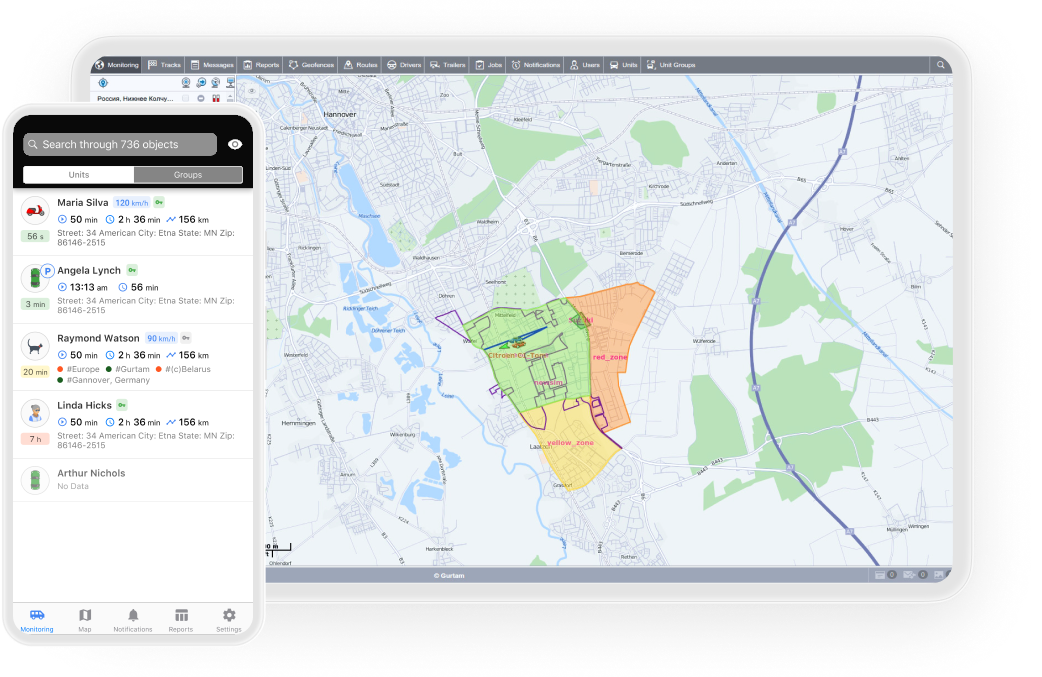Select the Monitoring van icon on phone

point(37,619)
